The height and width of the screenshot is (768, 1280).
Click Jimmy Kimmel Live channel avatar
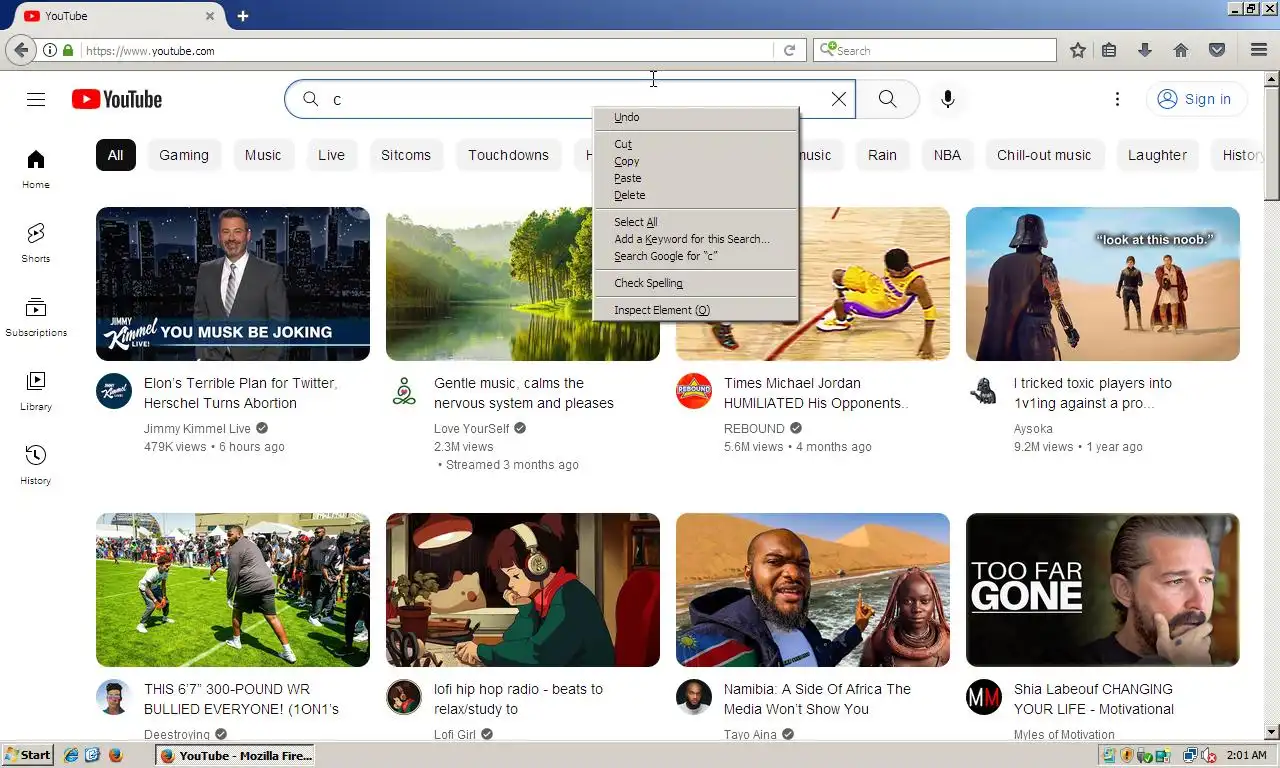(x=114, y=391)
